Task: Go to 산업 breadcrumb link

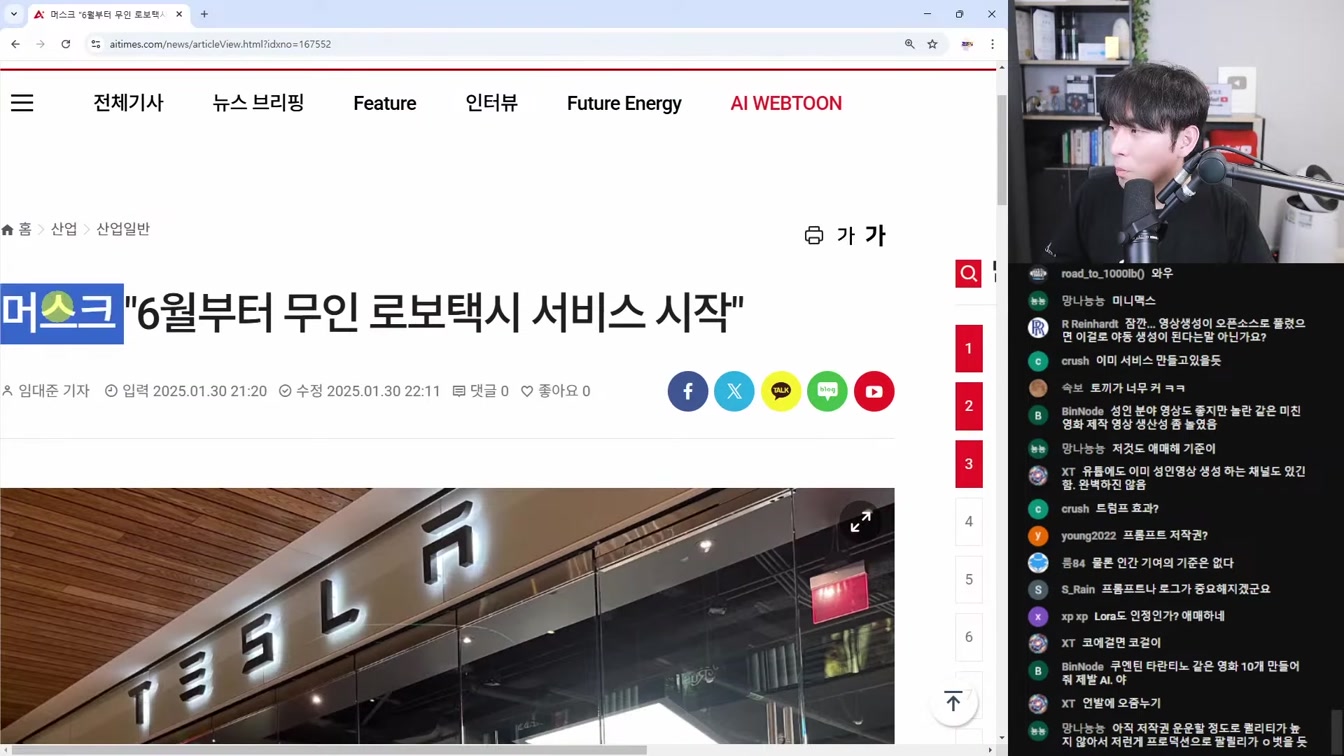Action: pos(64,229)
